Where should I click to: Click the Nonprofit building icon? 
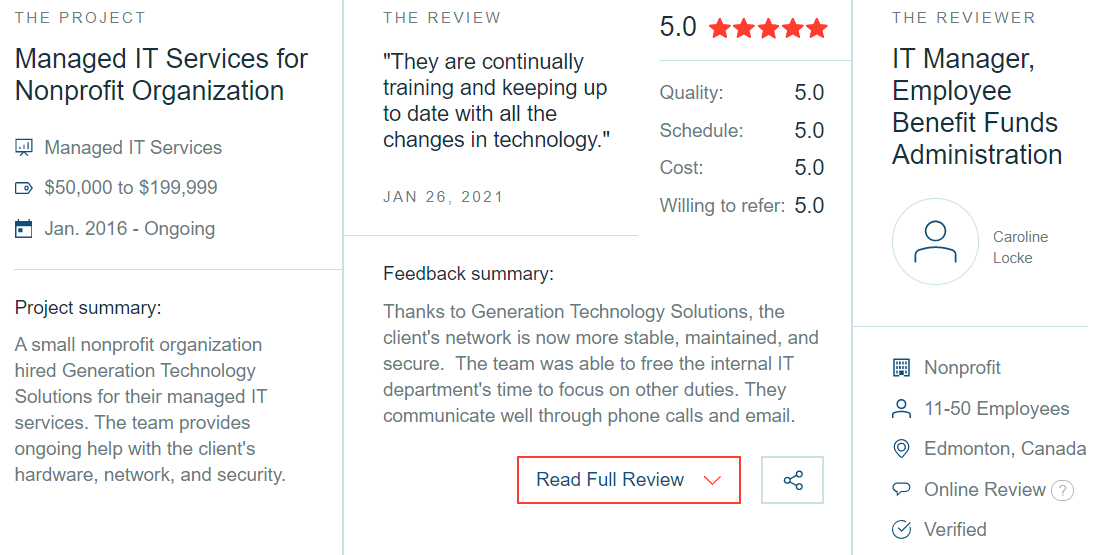(x=901, y=368)
